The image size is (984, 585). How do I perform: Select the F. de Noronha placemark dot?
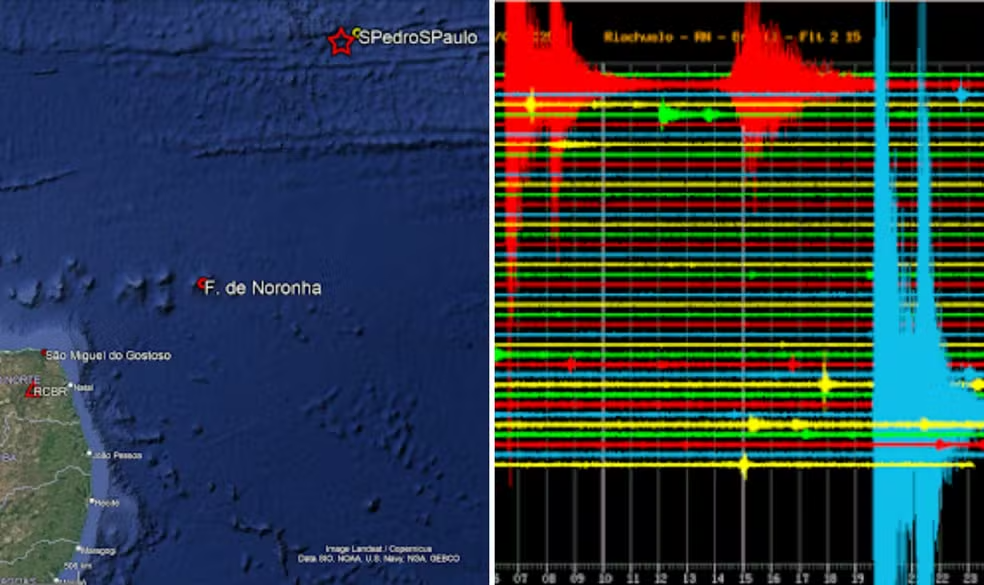[201, 283]
